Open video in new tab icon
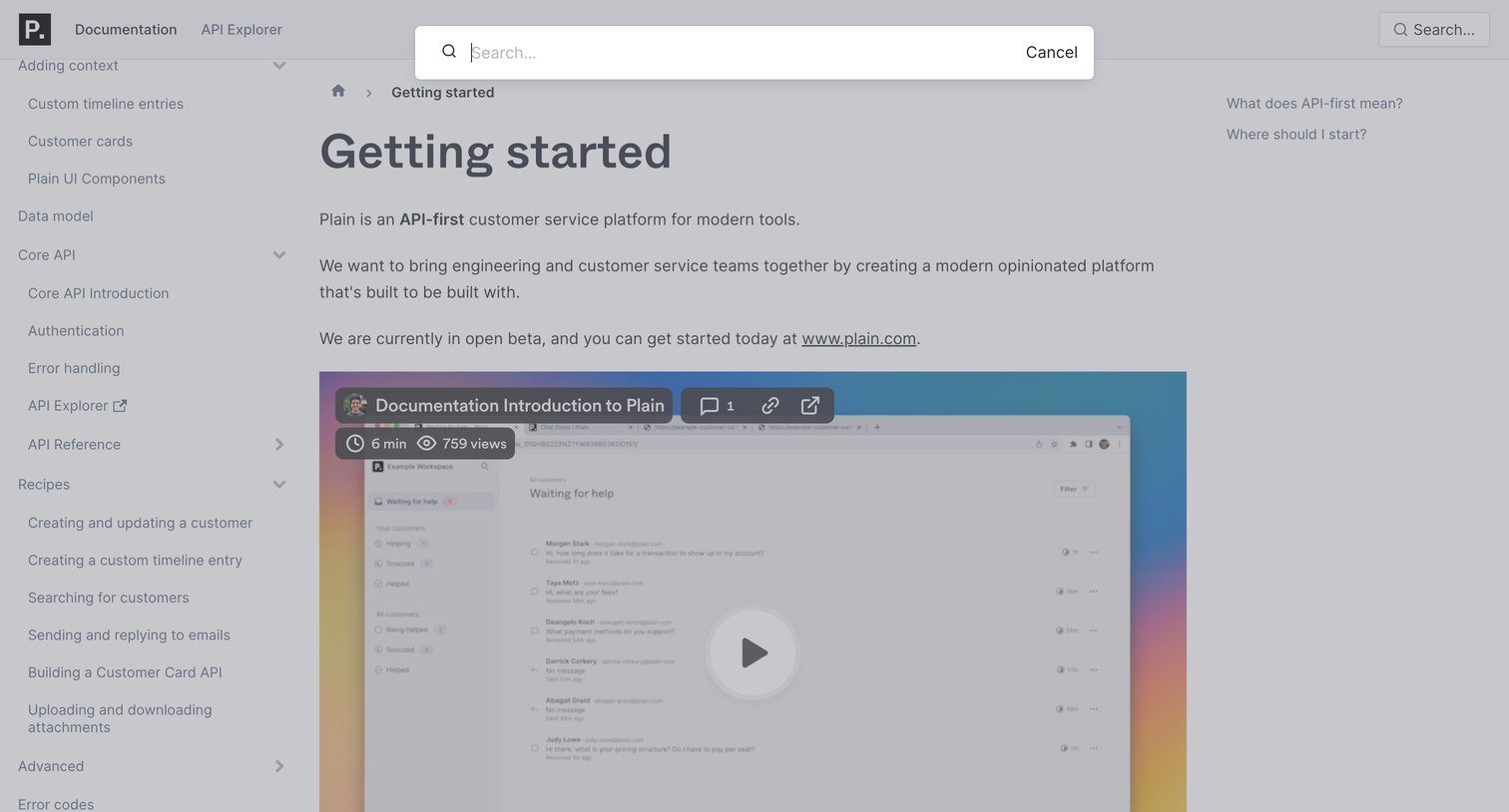Screen dimensions: 1509x812 (810, 406)
